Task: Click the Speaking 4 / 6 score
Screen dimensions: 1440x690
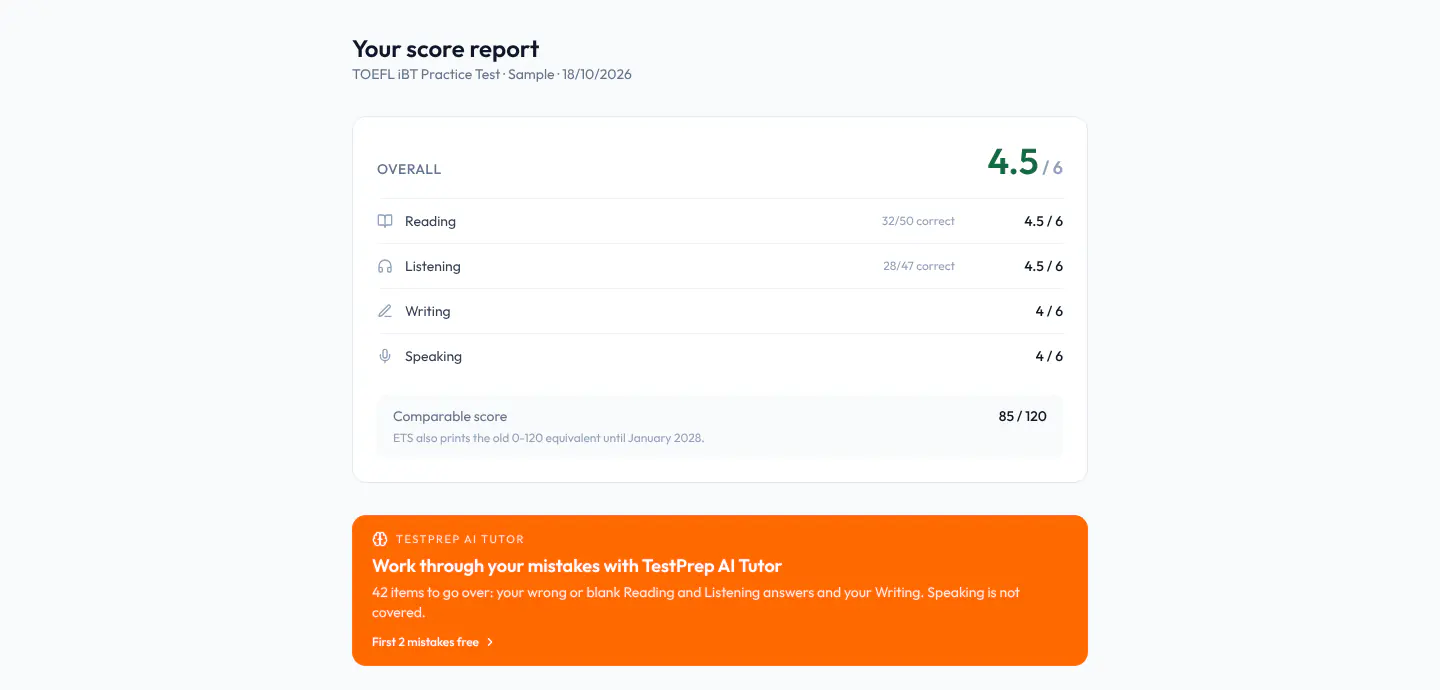Action: 1049,356
